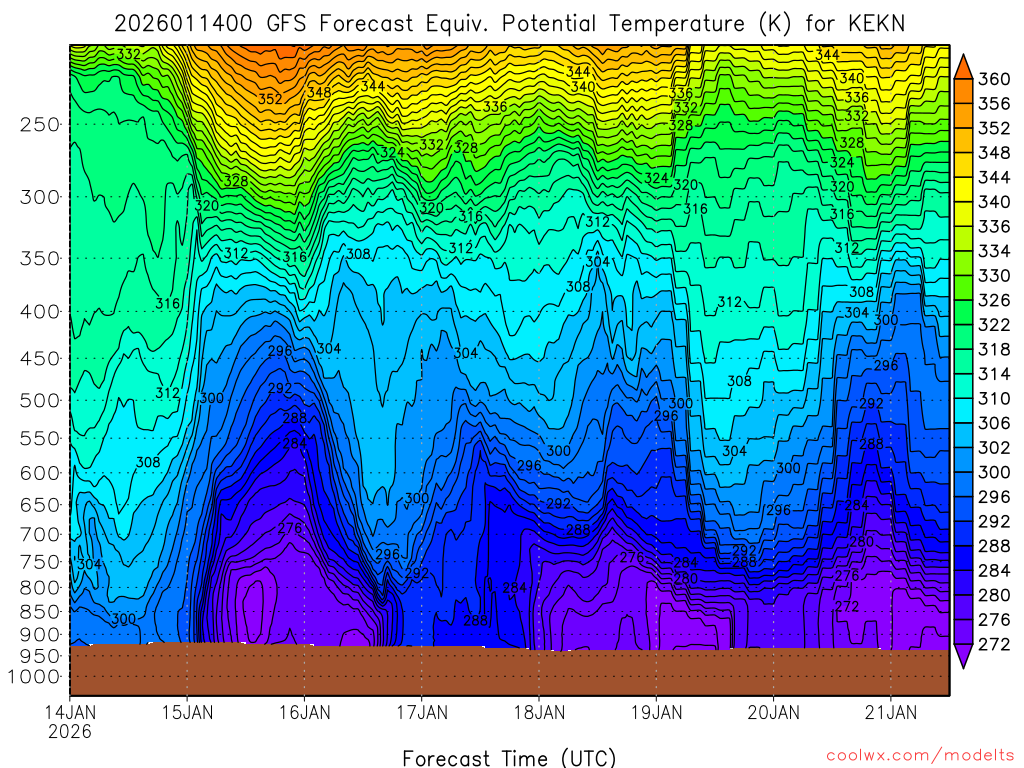Screen dimensions: 1024x768
Task: Select the 20JAN date label on x-axis
Action: click(x=774, y=712)
